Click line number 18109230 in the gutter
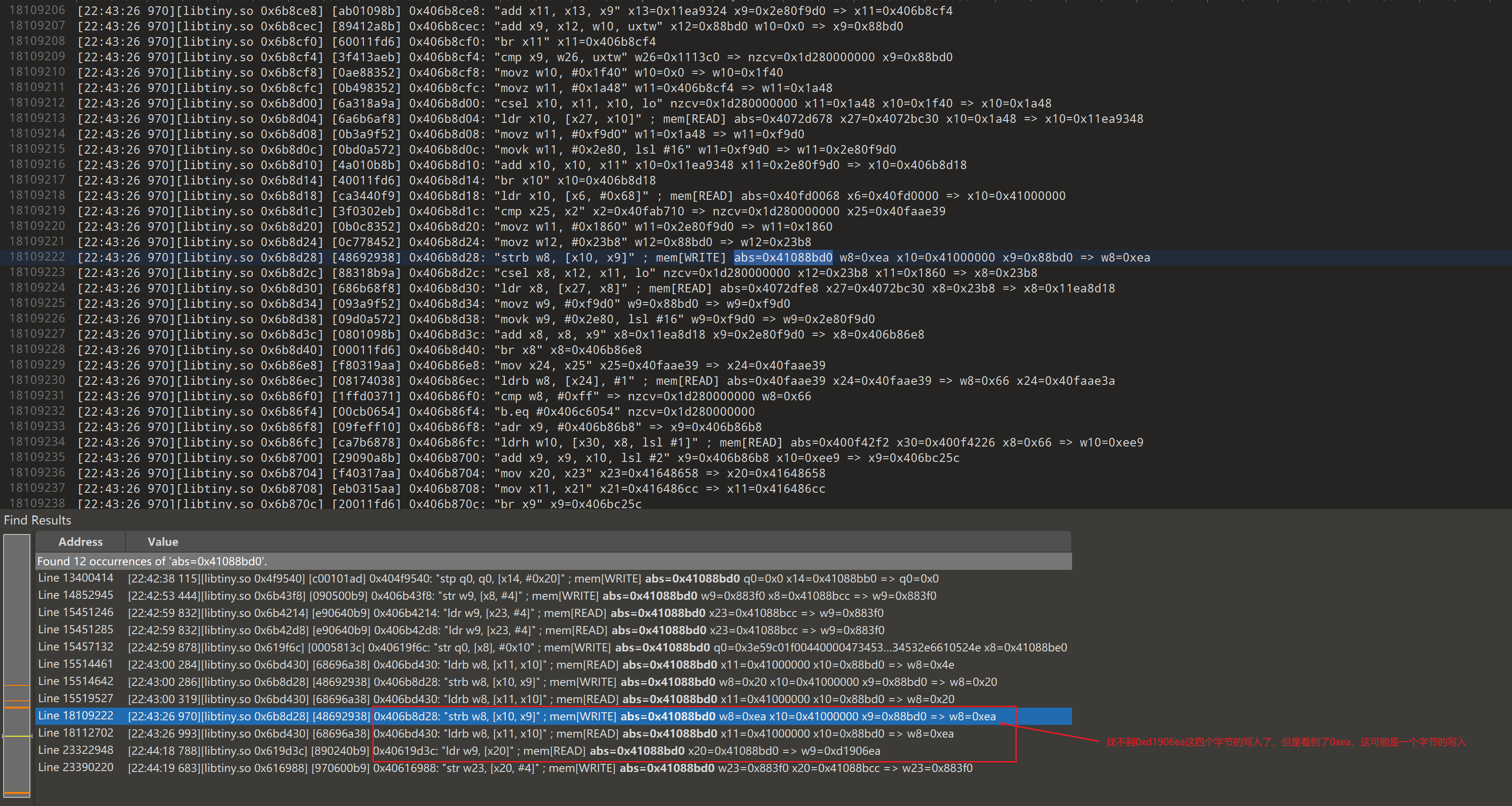Screen dimensions: 1512x806 click(37, 380)
